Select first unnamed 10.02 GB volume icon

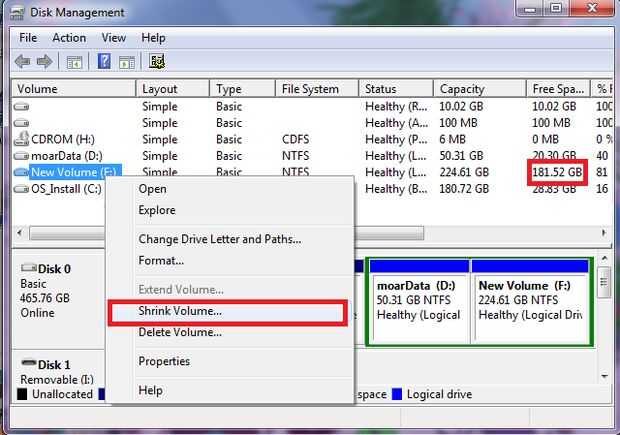21,106
